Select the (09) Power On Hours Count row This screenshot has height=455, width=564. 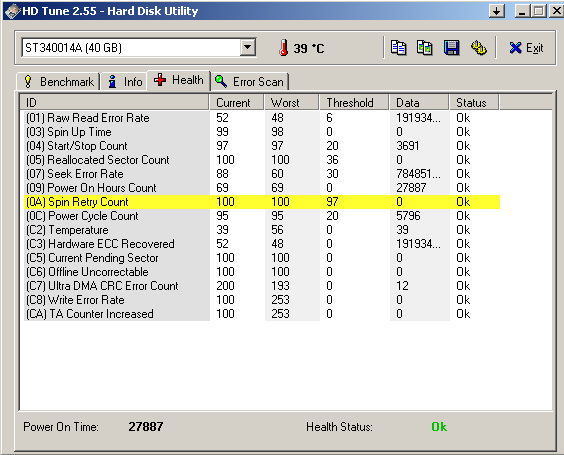[x=262, y=188]
